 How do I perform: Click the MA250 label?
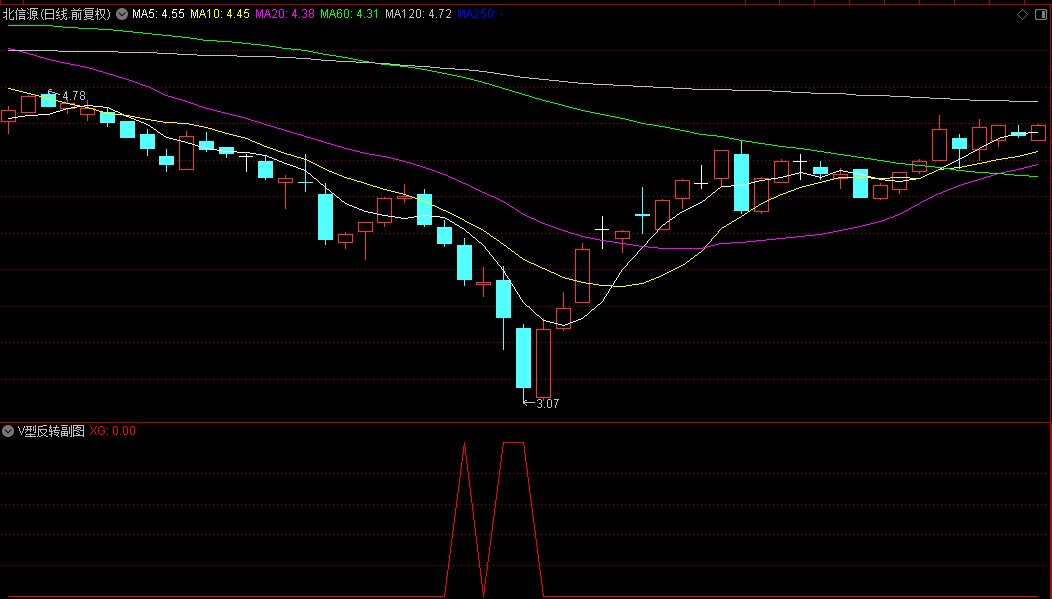click(x=480, y=14)
